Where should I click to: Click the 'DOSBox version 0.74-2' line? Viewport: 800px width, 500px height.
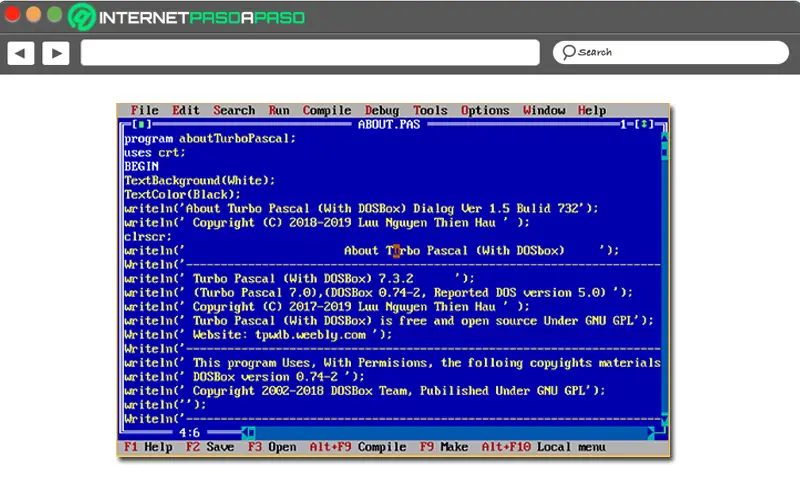[244, 377]
